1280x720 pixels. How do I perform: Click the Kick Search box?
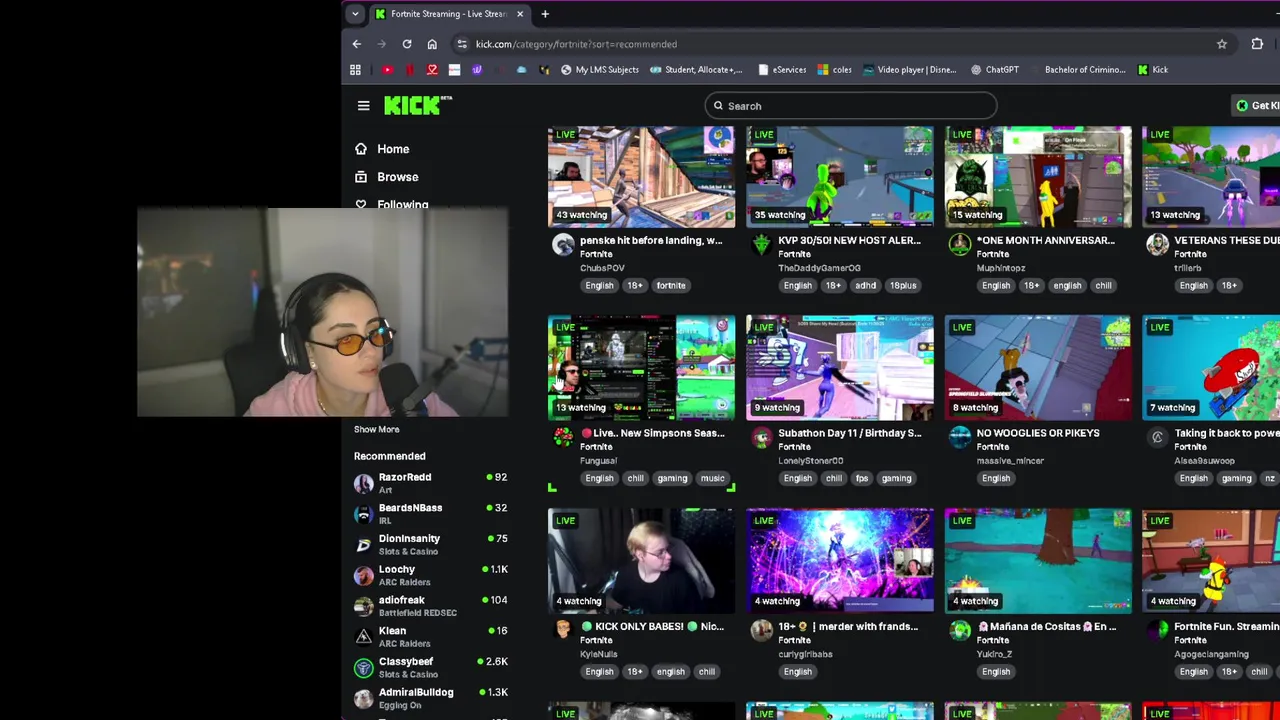click(850, 106)
